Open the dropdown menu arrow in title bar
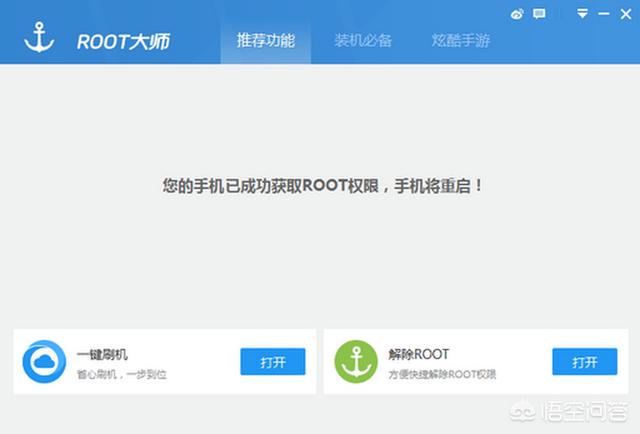Screen dimensions: 640x434 pos(582,13)
